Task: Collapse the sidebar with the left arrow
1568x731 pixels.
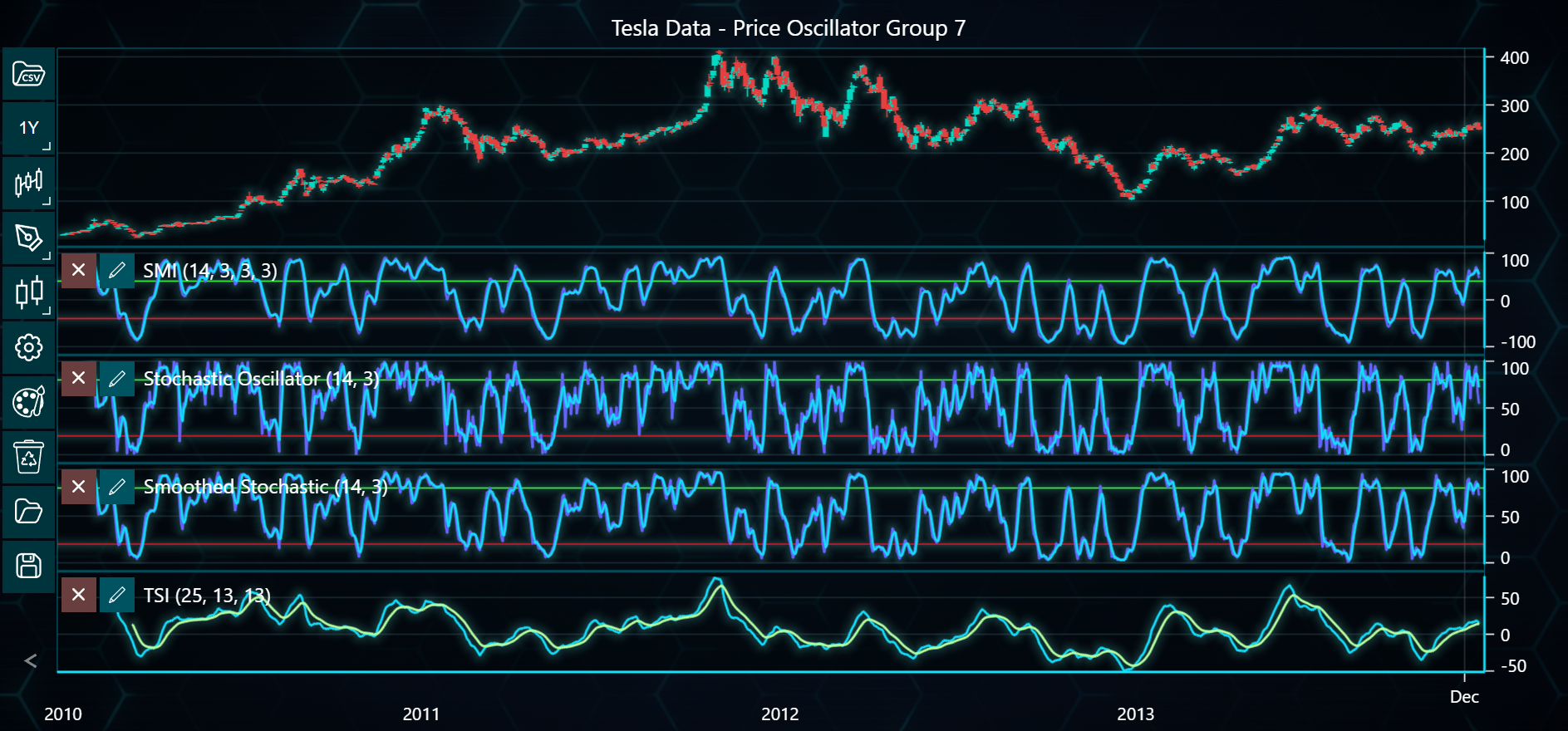Action: coord(31,660)
